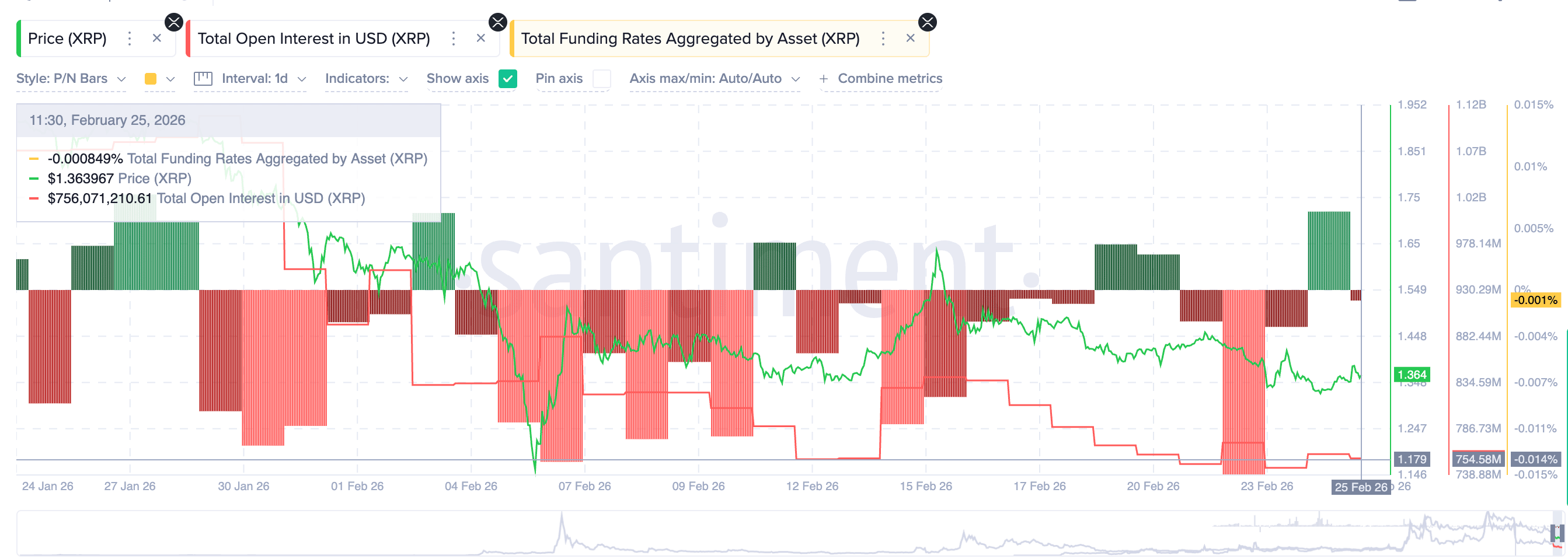Enable the Pin axis checkbox
Image resolution: width=1568 pixels, height=559 pixels.
coord(602,78)
